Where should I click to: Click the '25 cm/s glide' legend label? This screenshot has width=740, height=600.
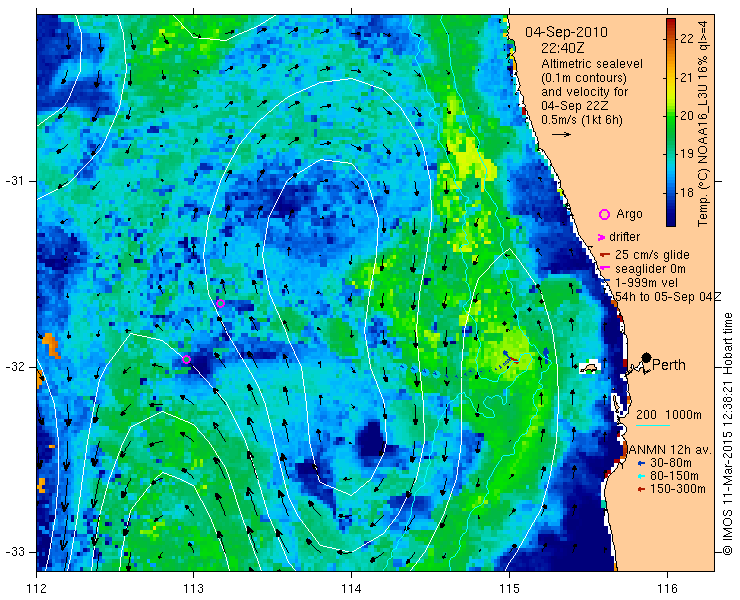(652, 255)
